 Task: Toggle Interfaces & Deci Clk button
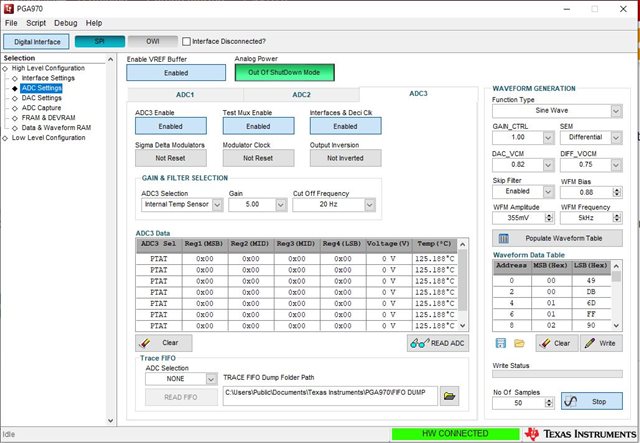click(345, 126)
